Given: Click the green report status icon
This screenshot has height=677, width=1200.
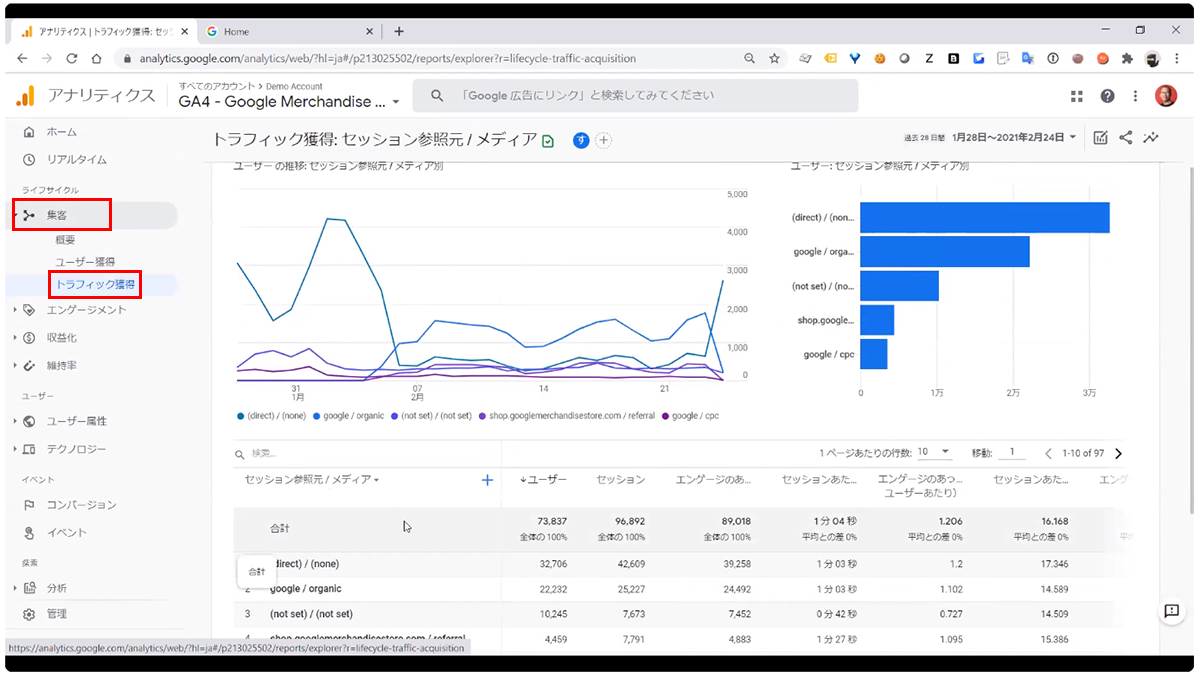Looking at the screenshot, I should tap(548, 141).
